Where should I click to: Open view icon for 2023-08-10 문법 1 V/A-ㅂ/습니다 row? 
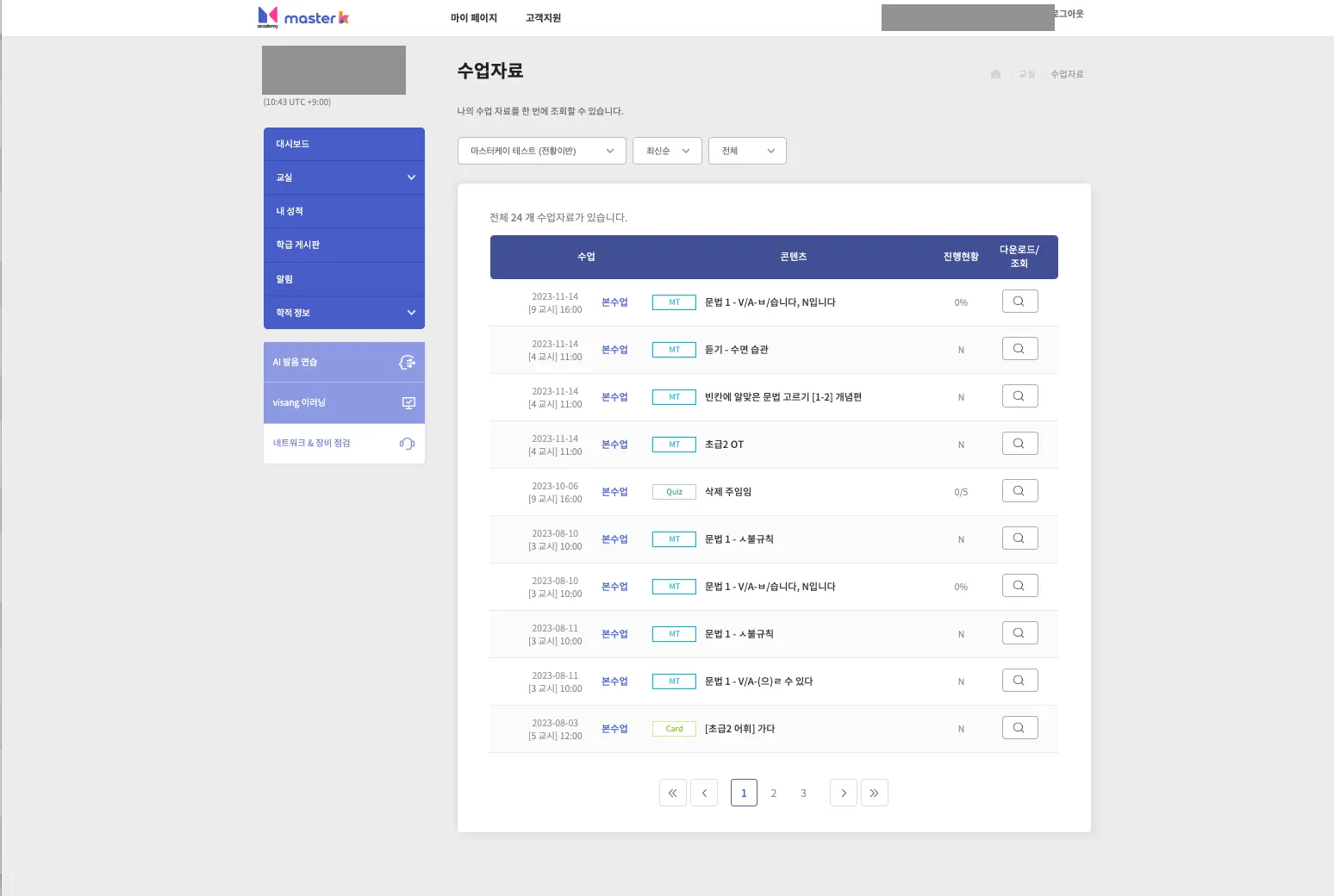click(1019, 586)
